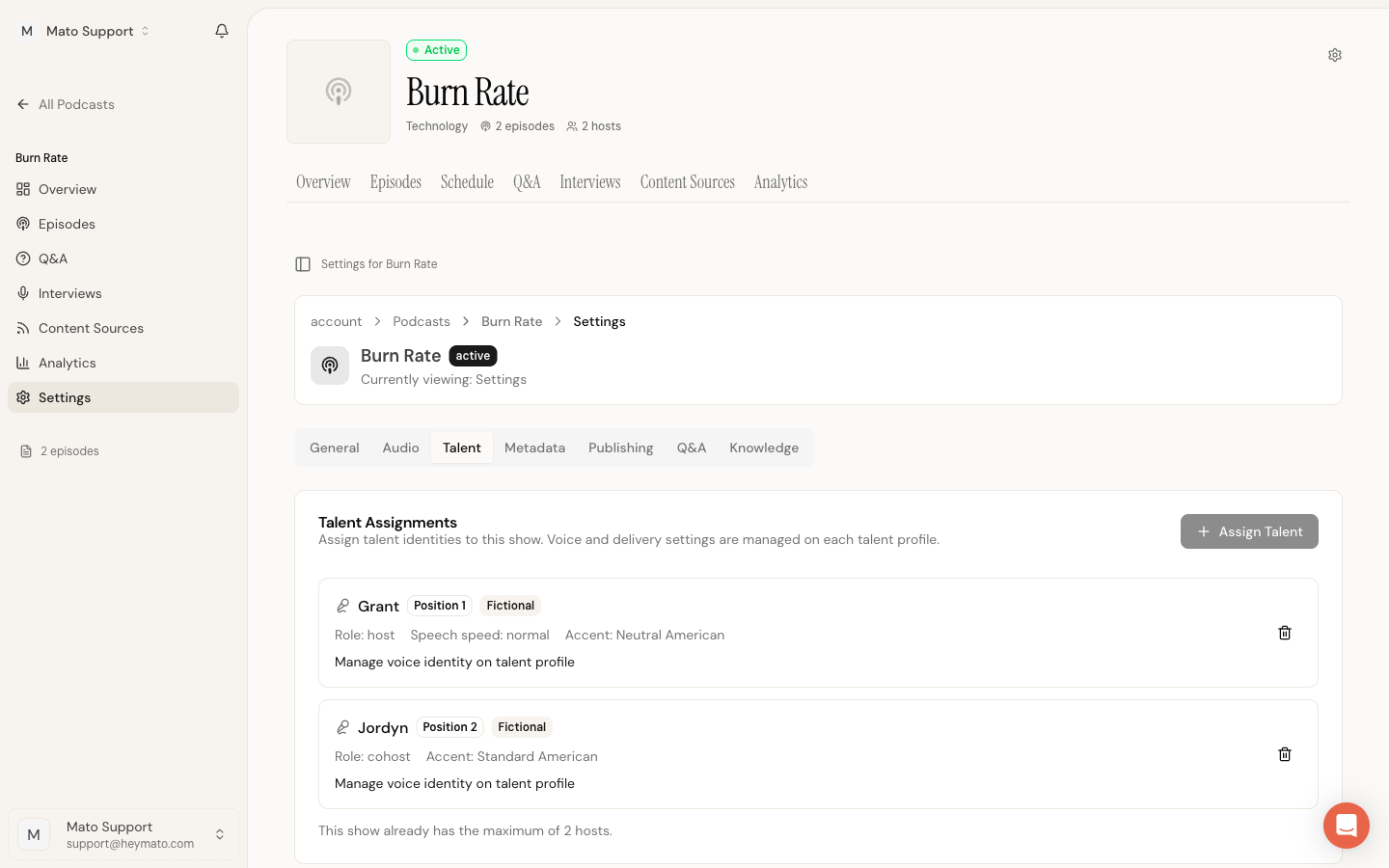The image size is (1389, 868).
Task: Open the Schedule top tab
Action: (467, 182)
